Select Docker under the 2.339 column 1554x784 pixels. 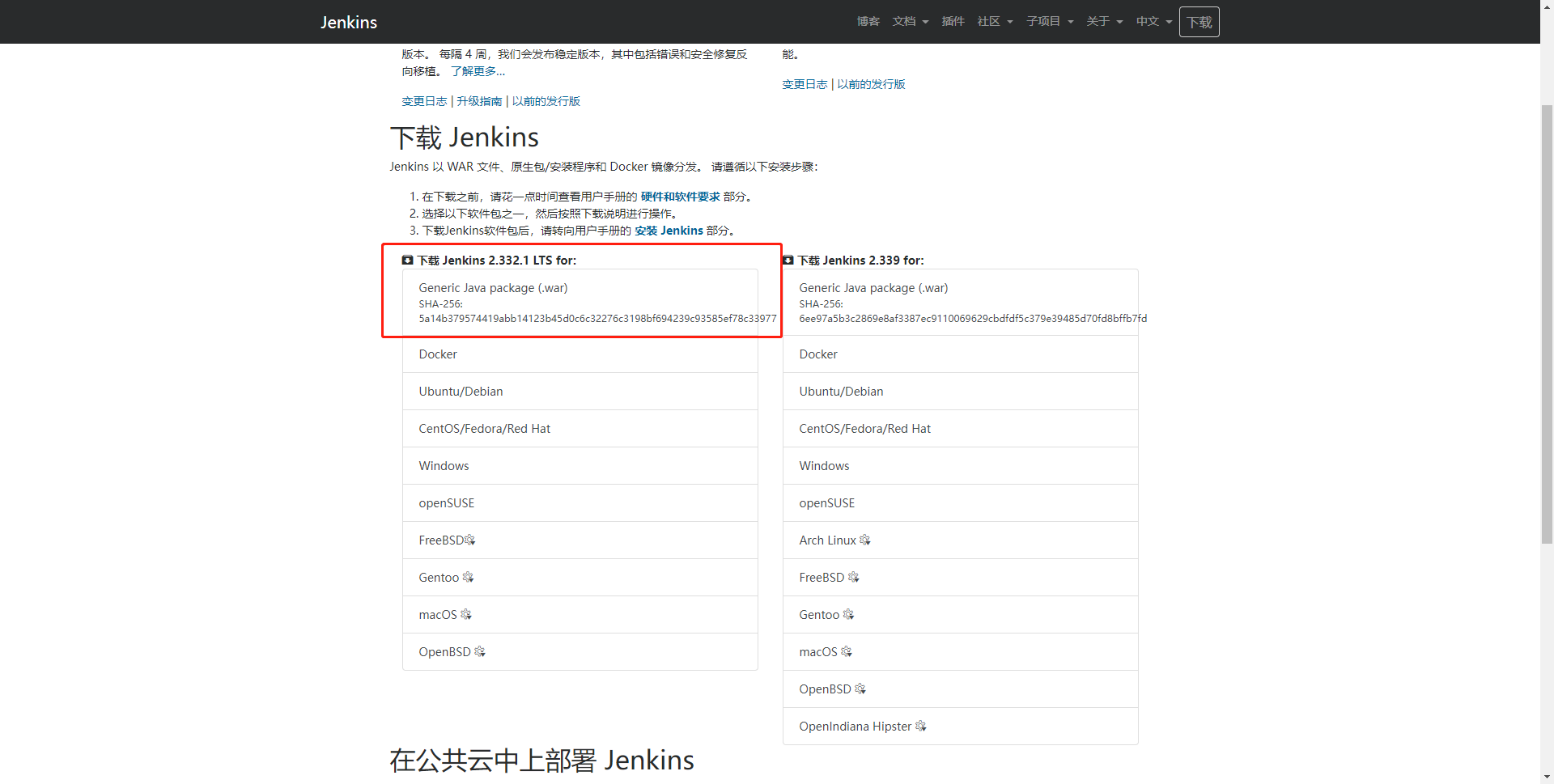[x=960, y=354]
